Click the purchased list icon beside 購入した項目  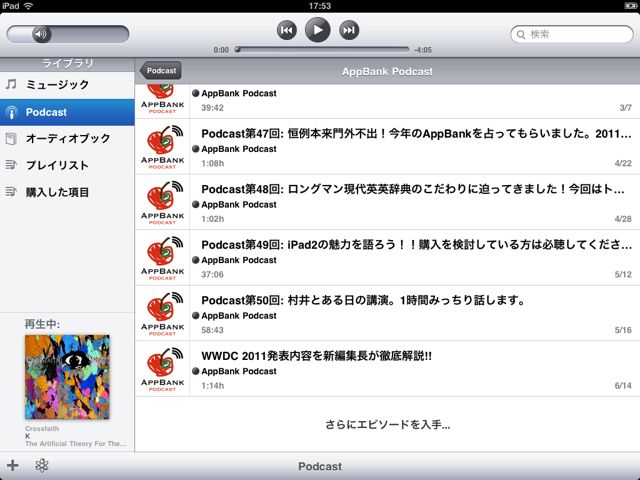[x=11, y=191]
